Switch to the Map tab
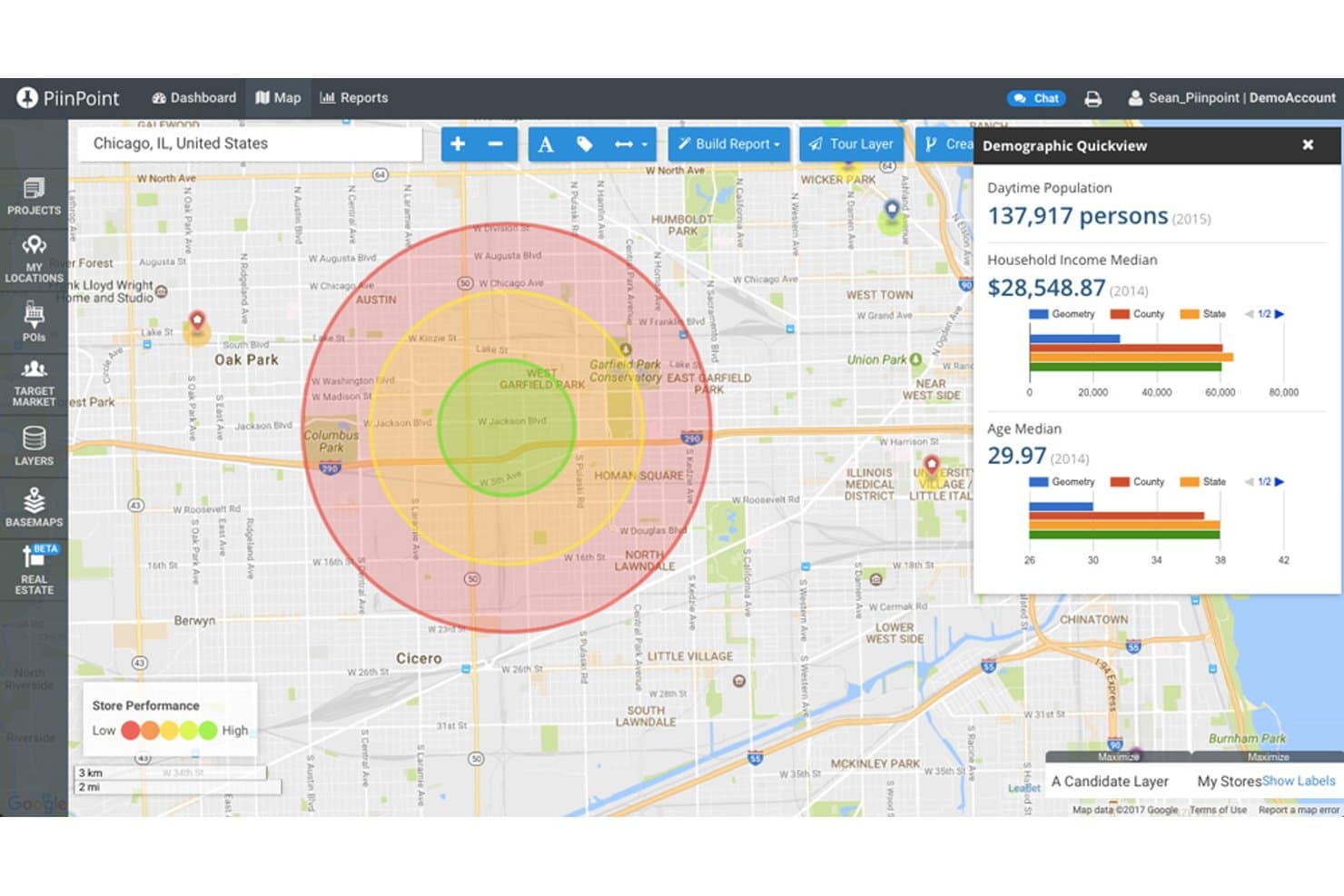1344x896 pixels. [x=278, y=98]
